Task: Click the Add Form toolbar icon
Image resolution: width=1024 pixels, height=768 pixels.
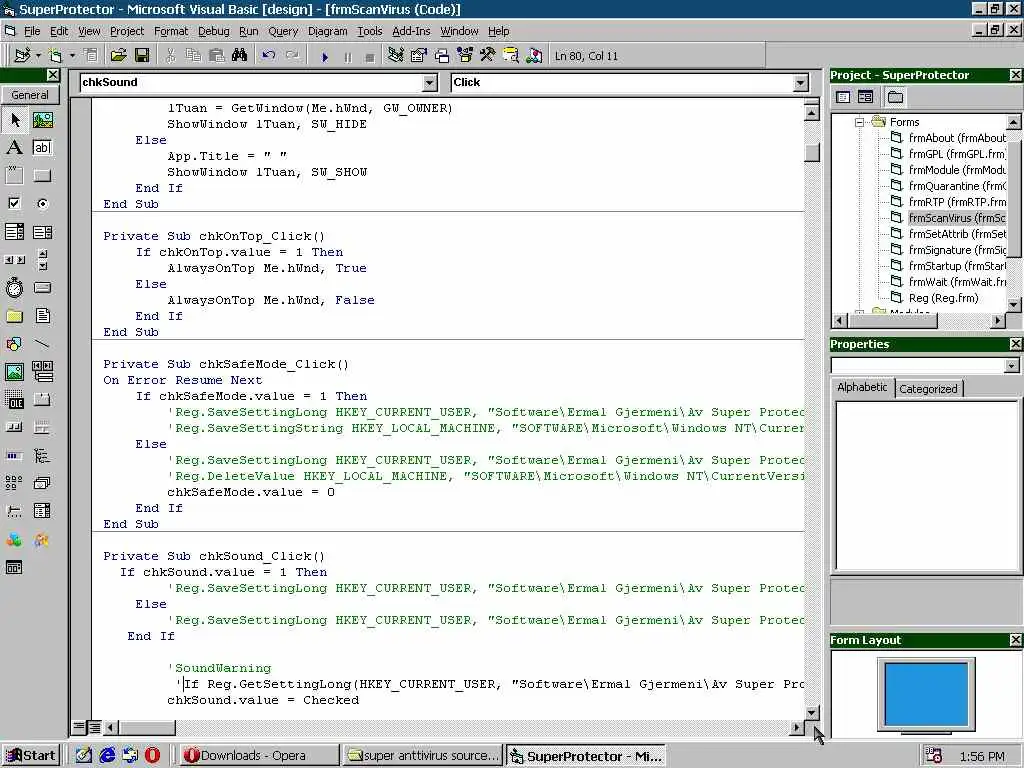Action: point(56,56)
